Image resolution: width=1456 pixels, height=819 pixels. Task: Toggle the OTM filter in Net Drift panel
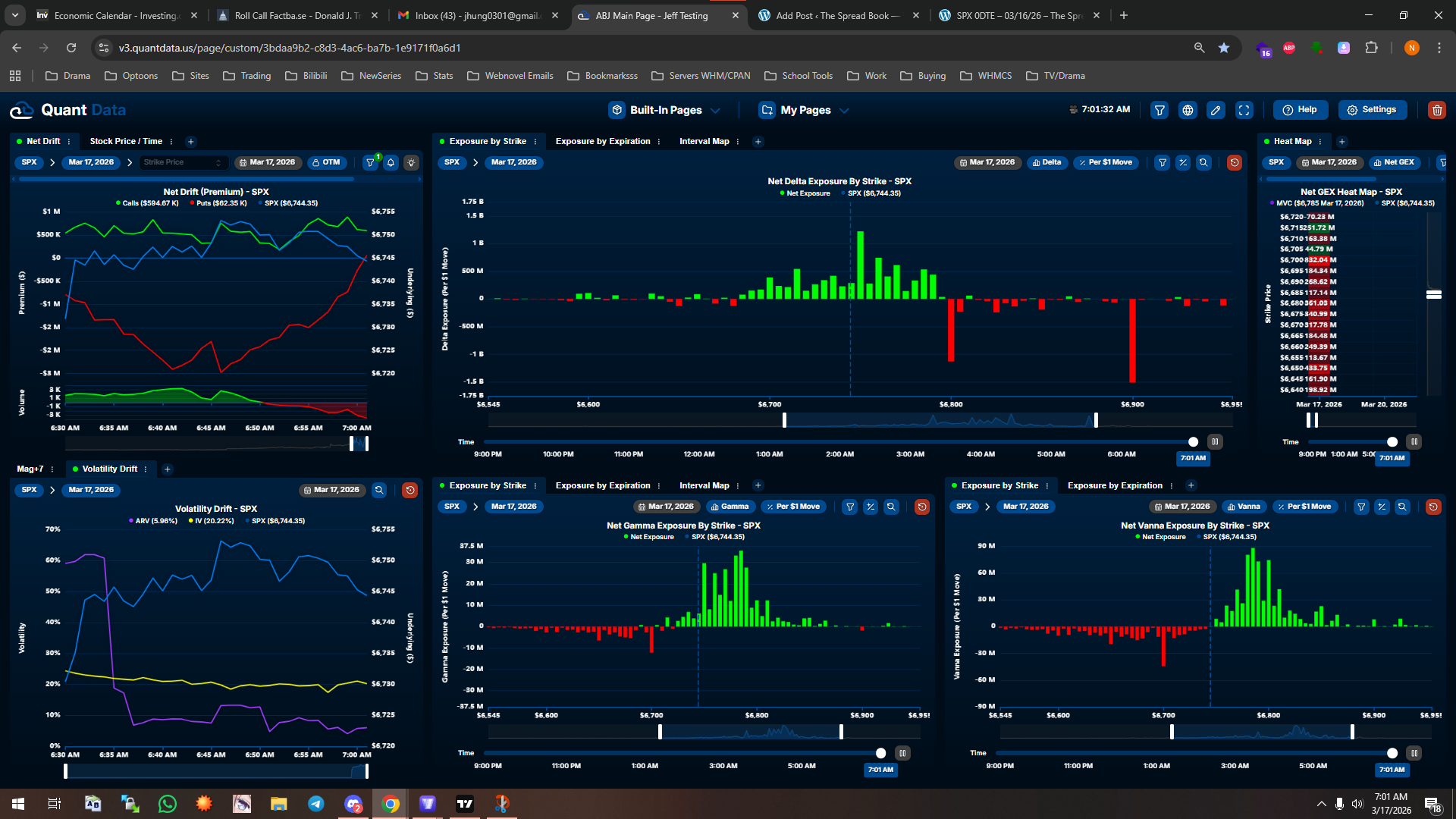(327, 162)
